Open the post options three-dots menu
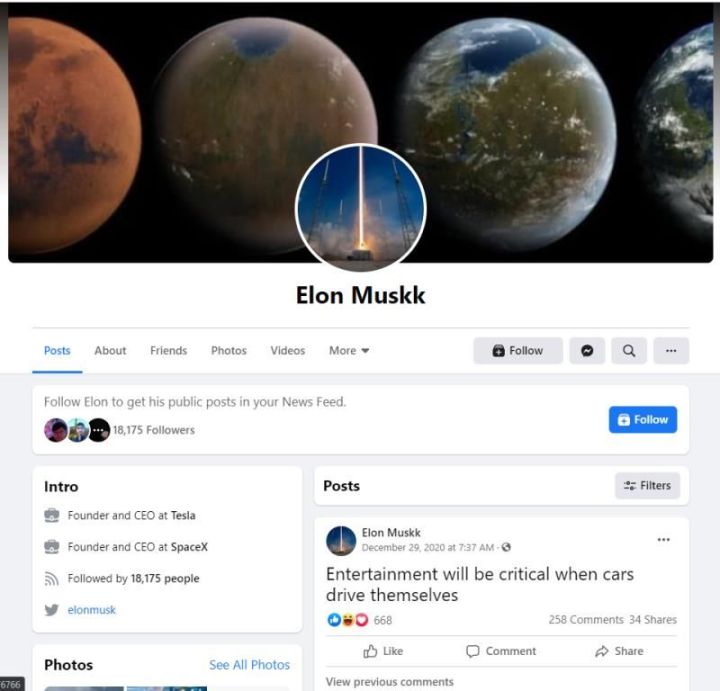The height and width of the screenshot is (691, 720). [x=663, y=539]
